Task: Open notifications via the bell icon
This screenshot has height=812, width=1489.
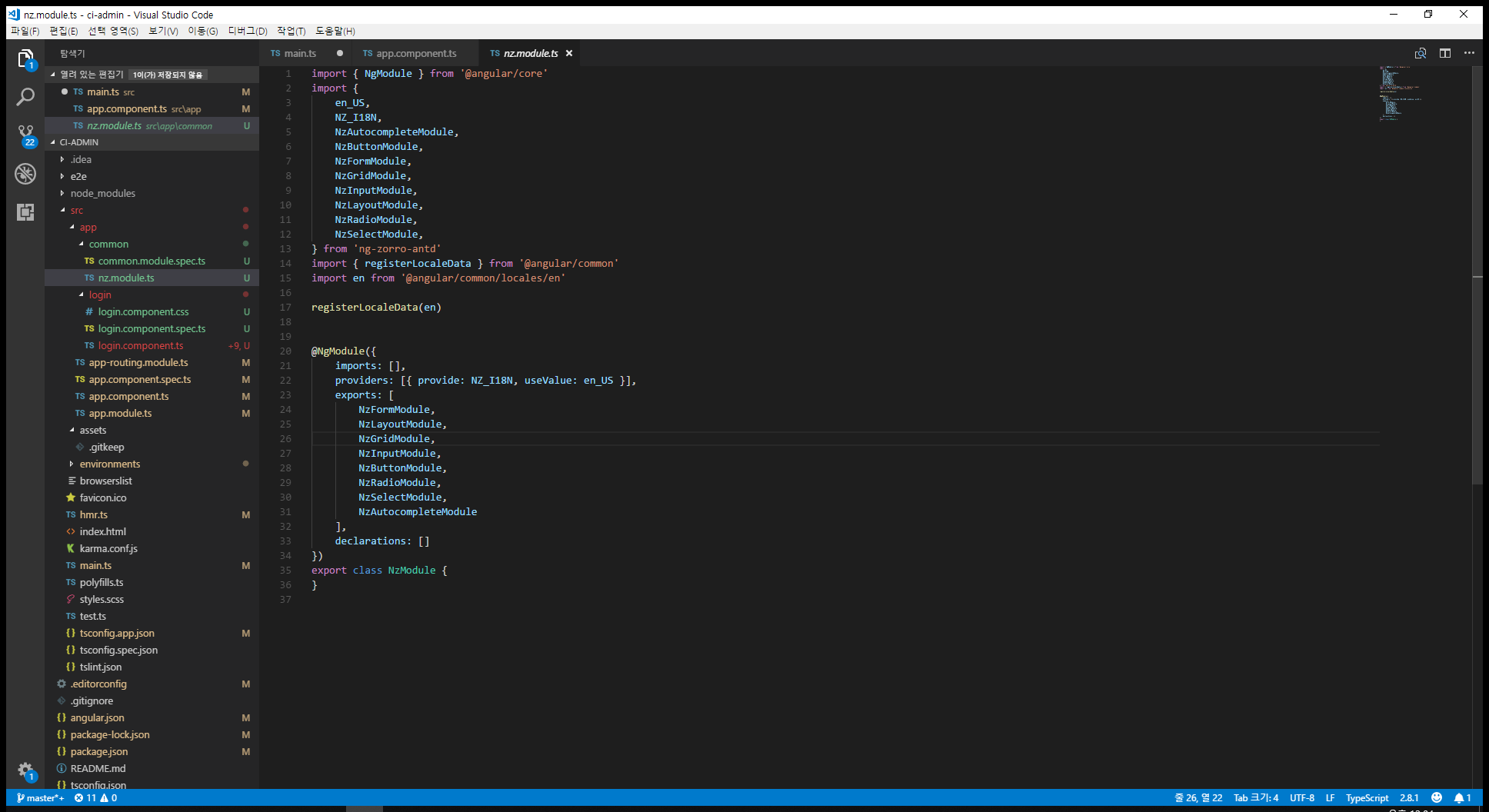Action: click(x=1461, y=797)
